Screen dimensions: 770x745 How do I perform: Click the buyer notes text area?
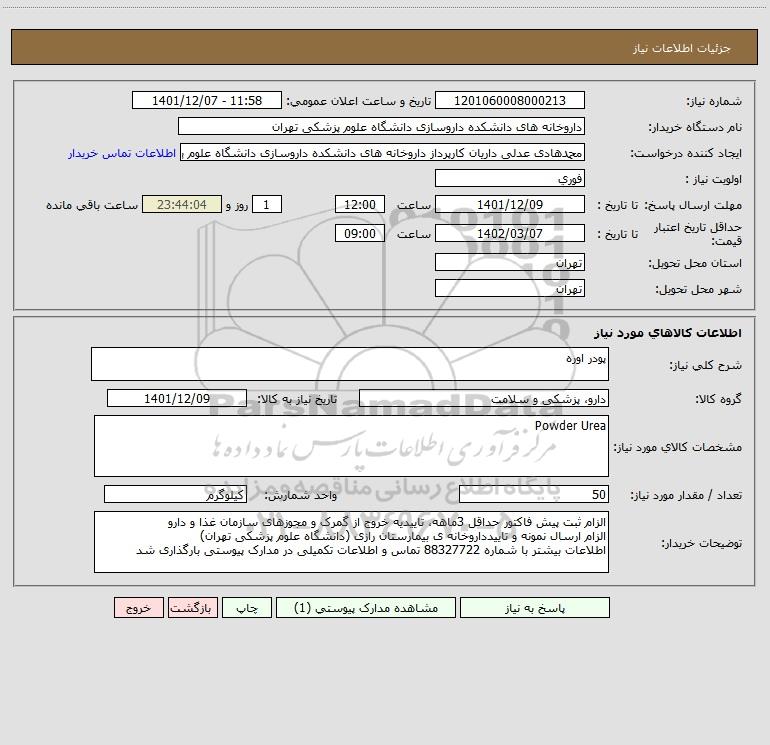pyautogui.click(x=351, y=542)
